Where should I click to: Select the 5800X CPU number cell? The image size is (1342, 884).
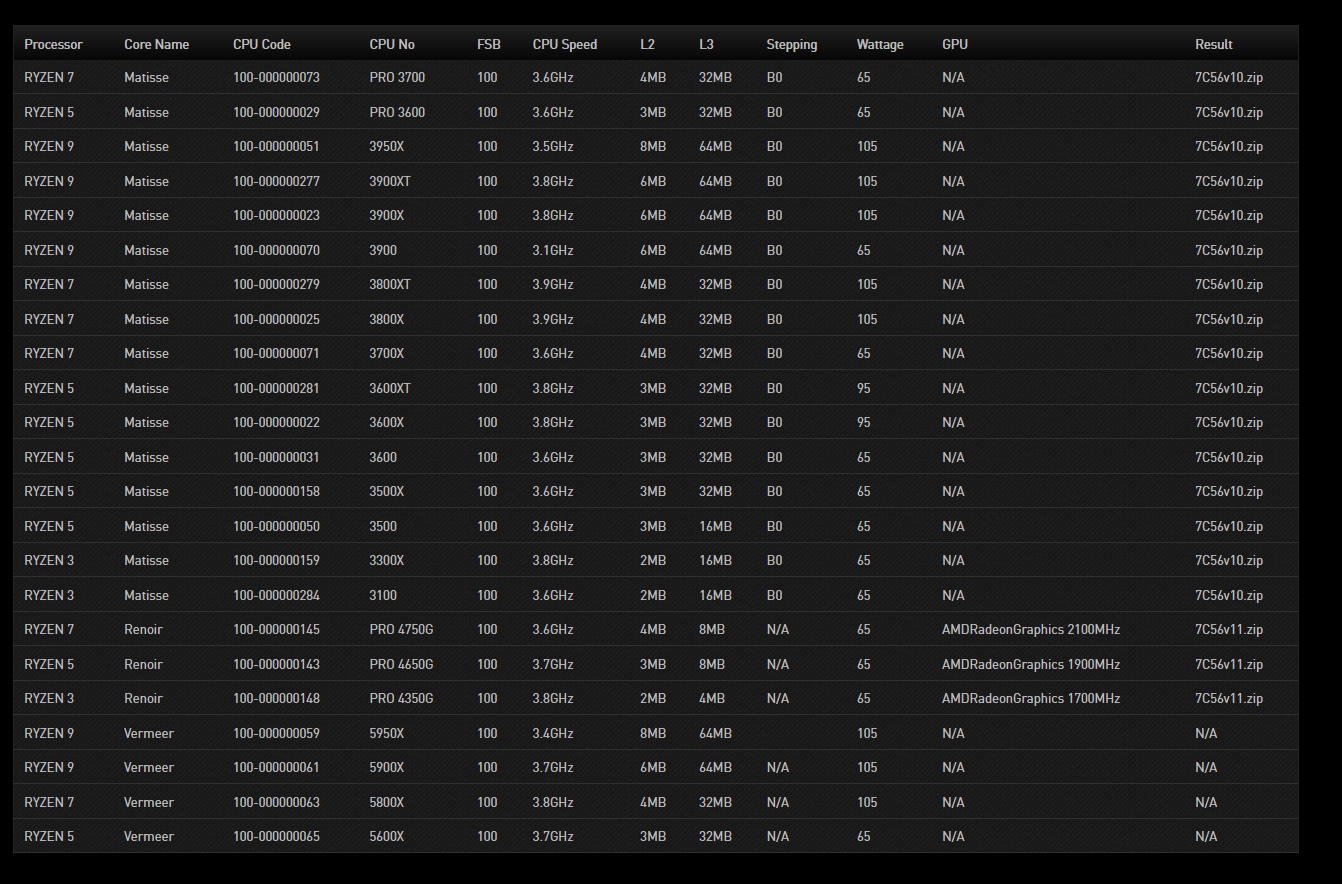click(x=387, y=802)
